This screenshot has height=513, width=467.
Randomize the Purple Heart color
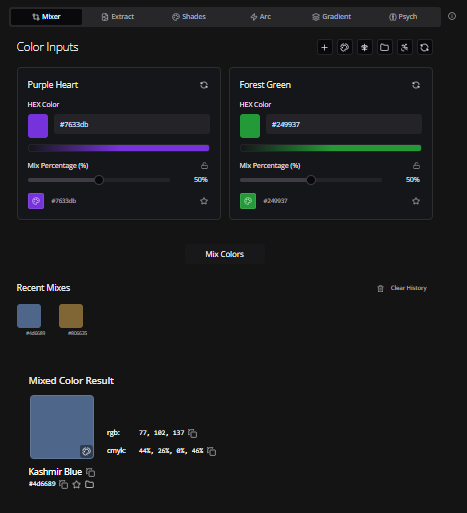tap(204, 85)
